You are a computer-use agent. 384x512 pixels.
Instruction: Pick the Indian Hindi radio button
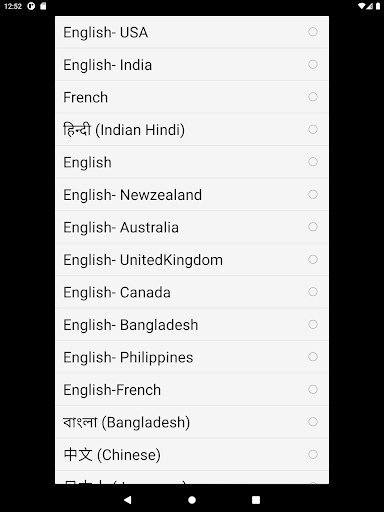click(x=313, y=129)
